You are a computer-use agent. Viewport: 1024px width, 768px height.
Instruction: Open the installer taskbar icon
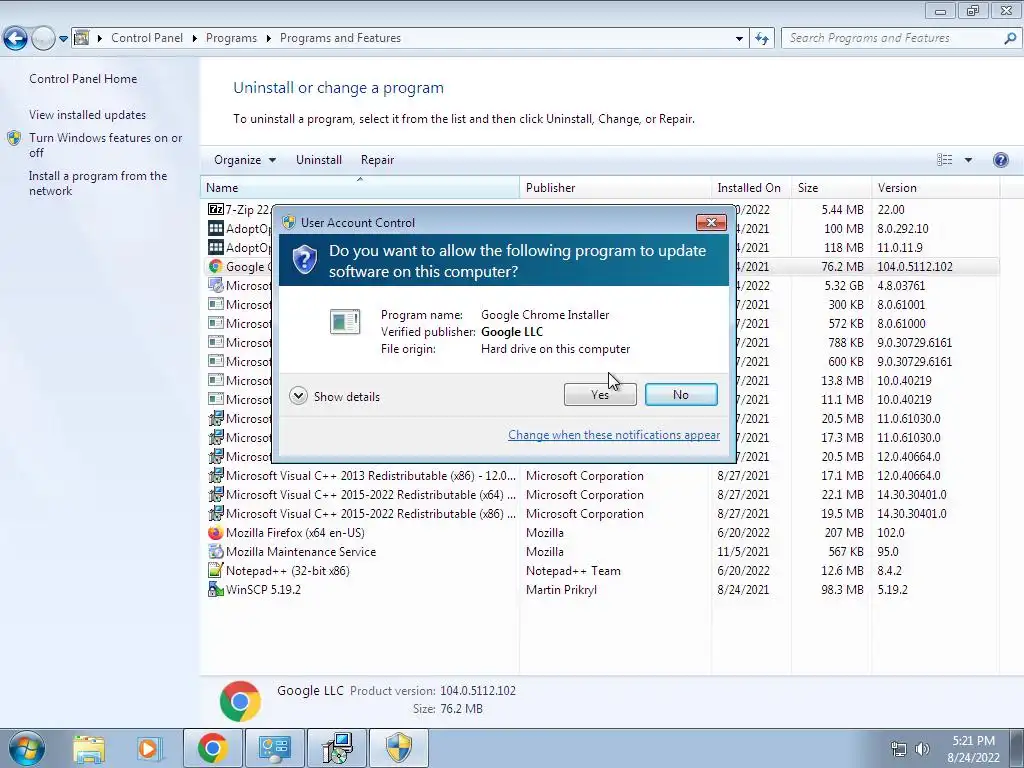(337, 748)
